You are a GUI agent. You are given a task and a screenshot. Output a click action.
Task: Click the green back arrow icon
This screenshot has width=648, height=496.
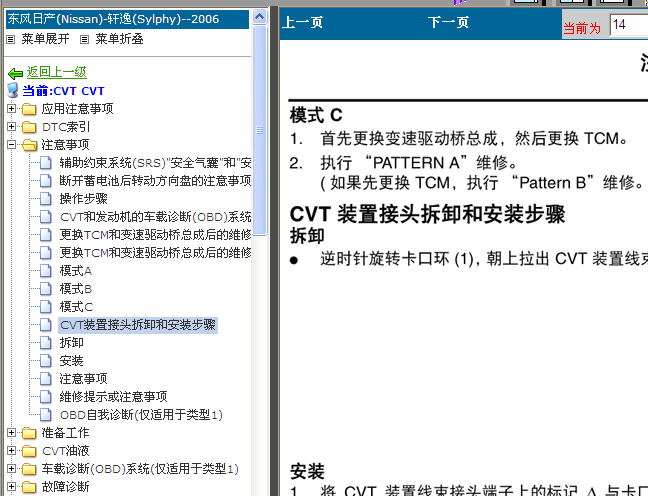(x=15, y=74)
